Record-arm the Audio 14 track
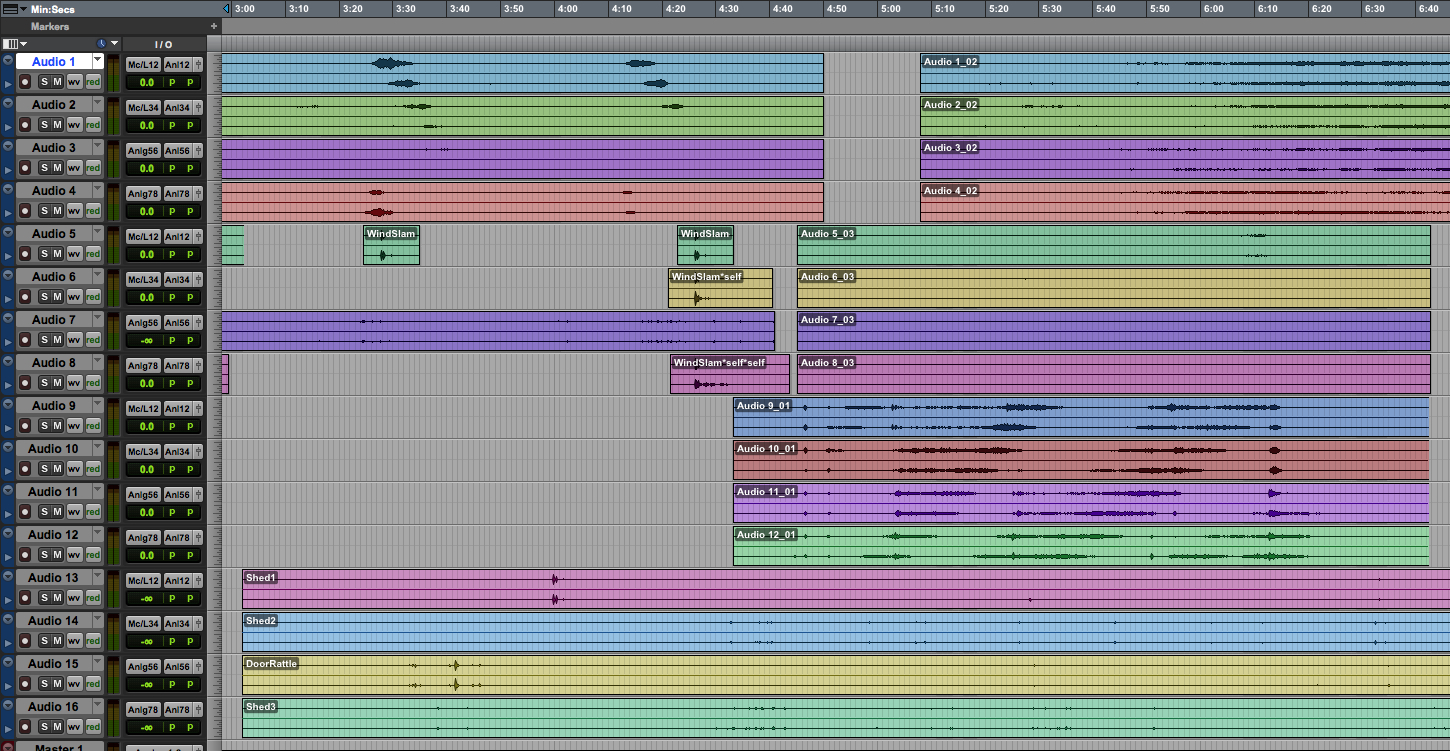 coord(25,641)
